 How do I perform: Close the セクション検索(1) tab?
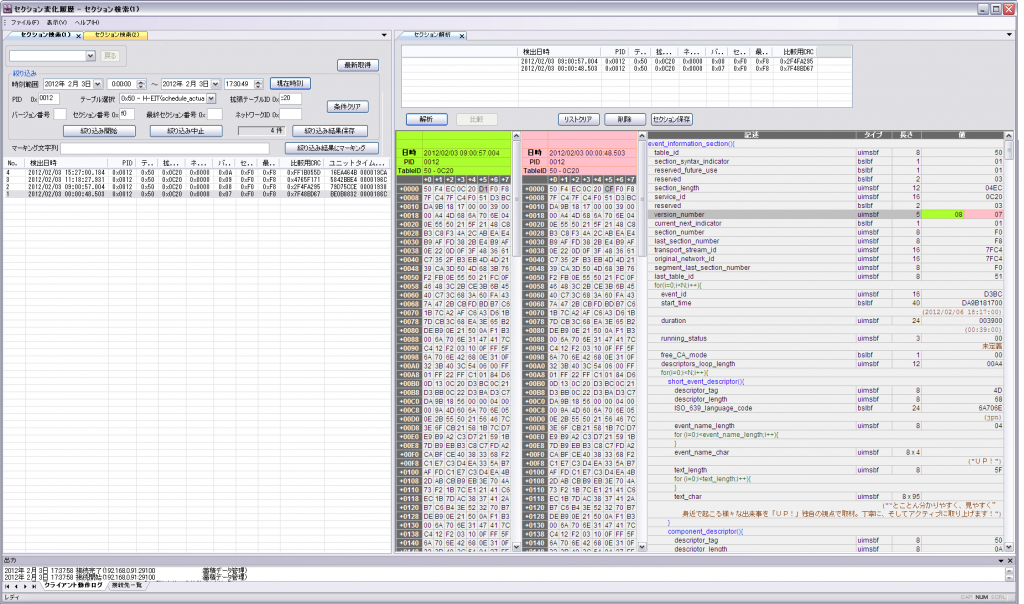78,36
